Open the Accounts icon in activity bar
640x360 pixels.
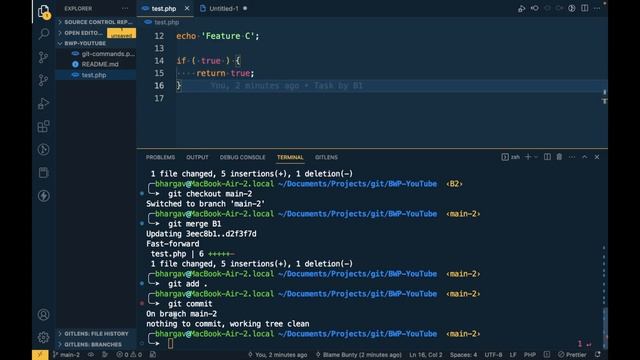click(43, 315)
